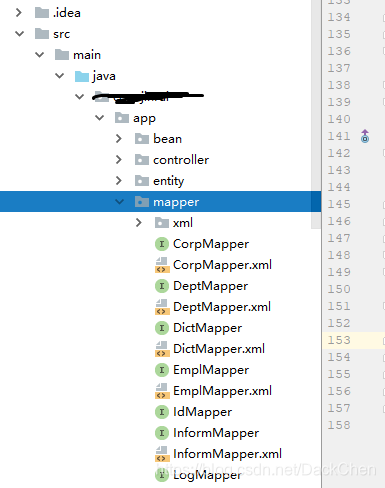Click the mapper package icon
Viewport: 385px width, 488px height.
[x=142, y=202]
